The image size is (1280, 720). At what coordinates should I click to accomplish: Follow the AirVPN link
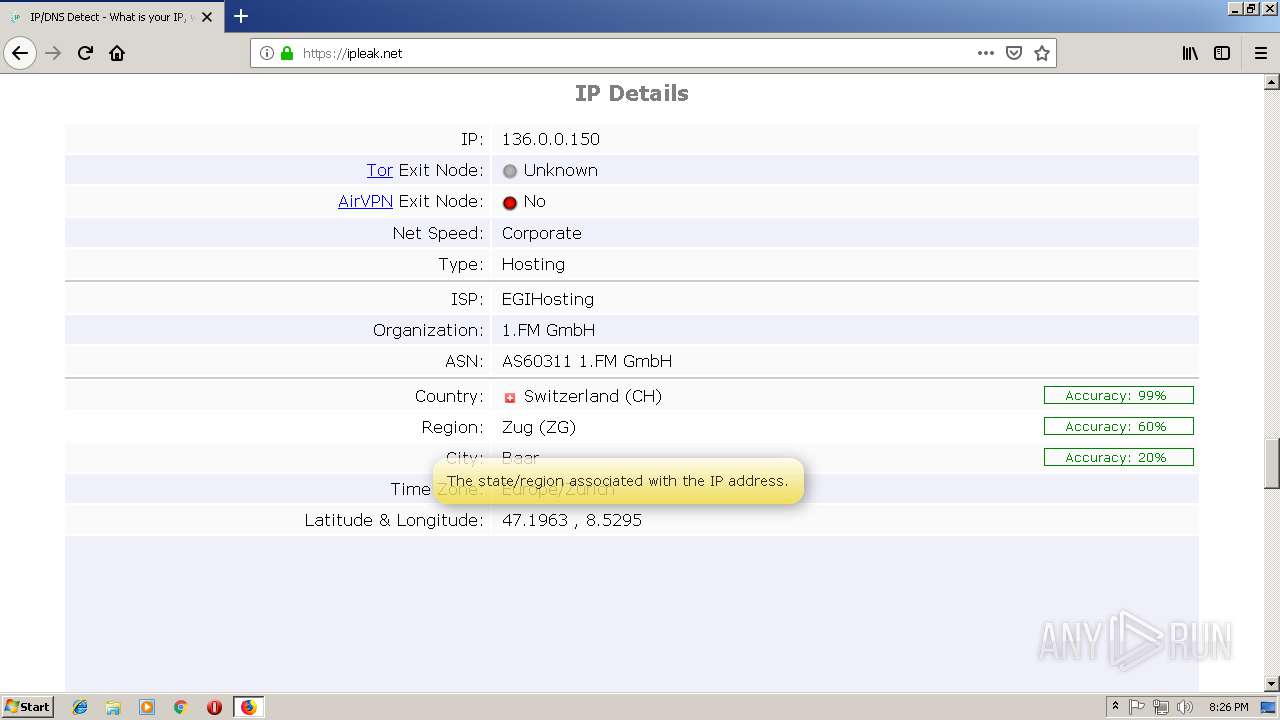365,201
